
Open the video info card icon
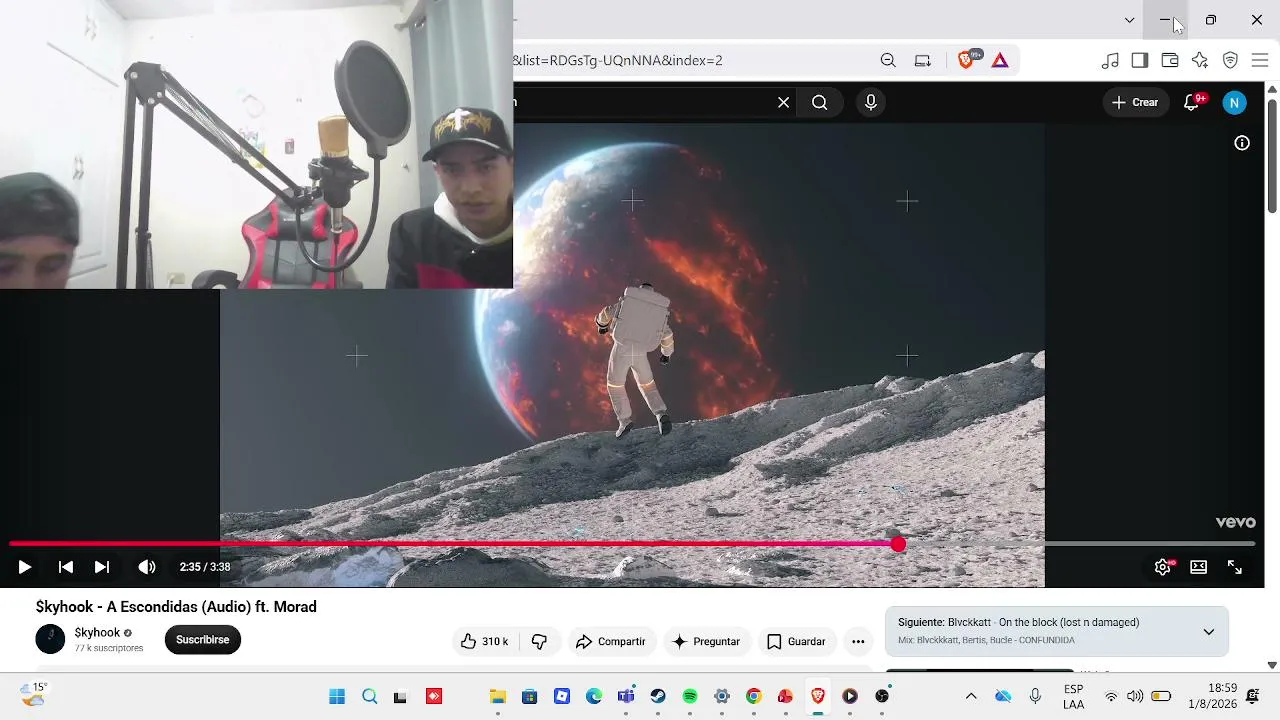coord(1242,143)
